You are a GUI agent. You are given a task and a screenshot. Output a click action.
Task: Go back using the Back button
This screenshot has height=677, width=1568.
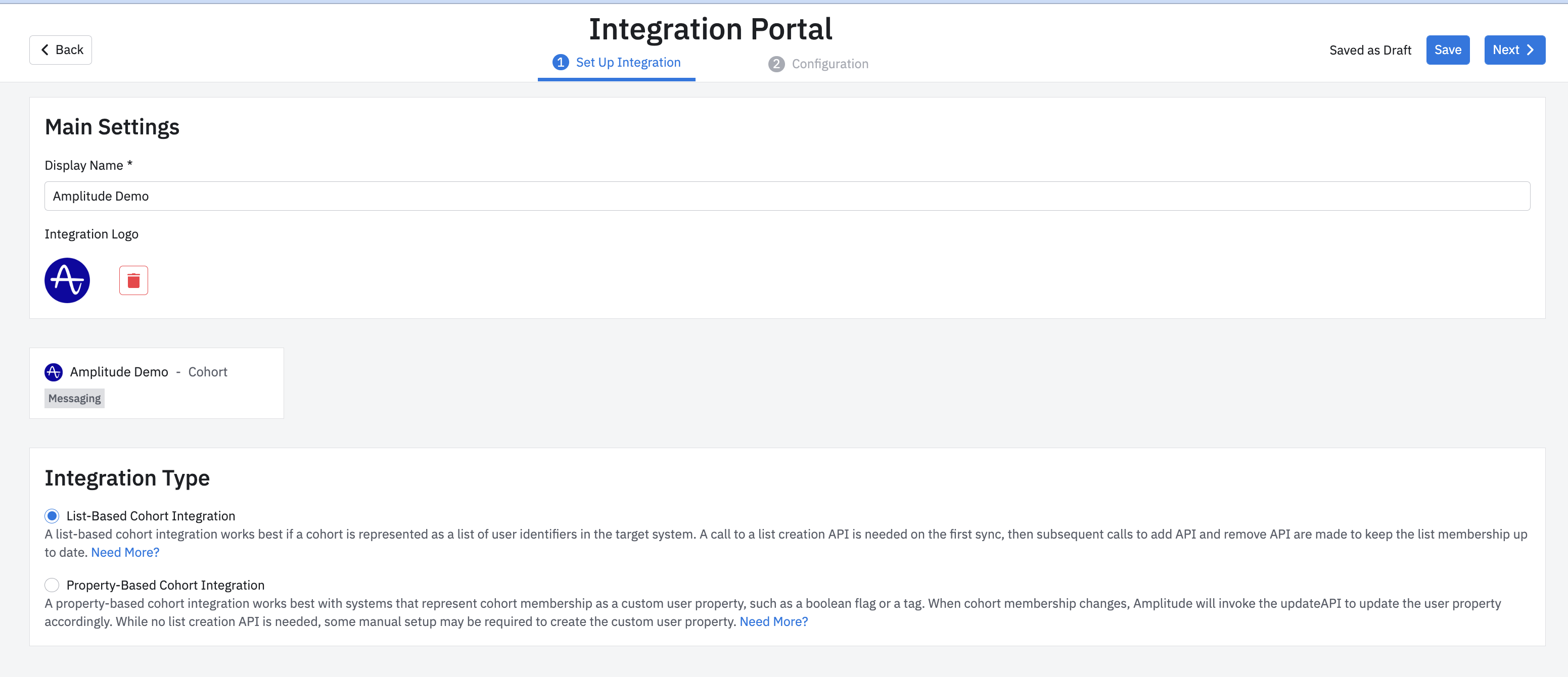(61, 50)
